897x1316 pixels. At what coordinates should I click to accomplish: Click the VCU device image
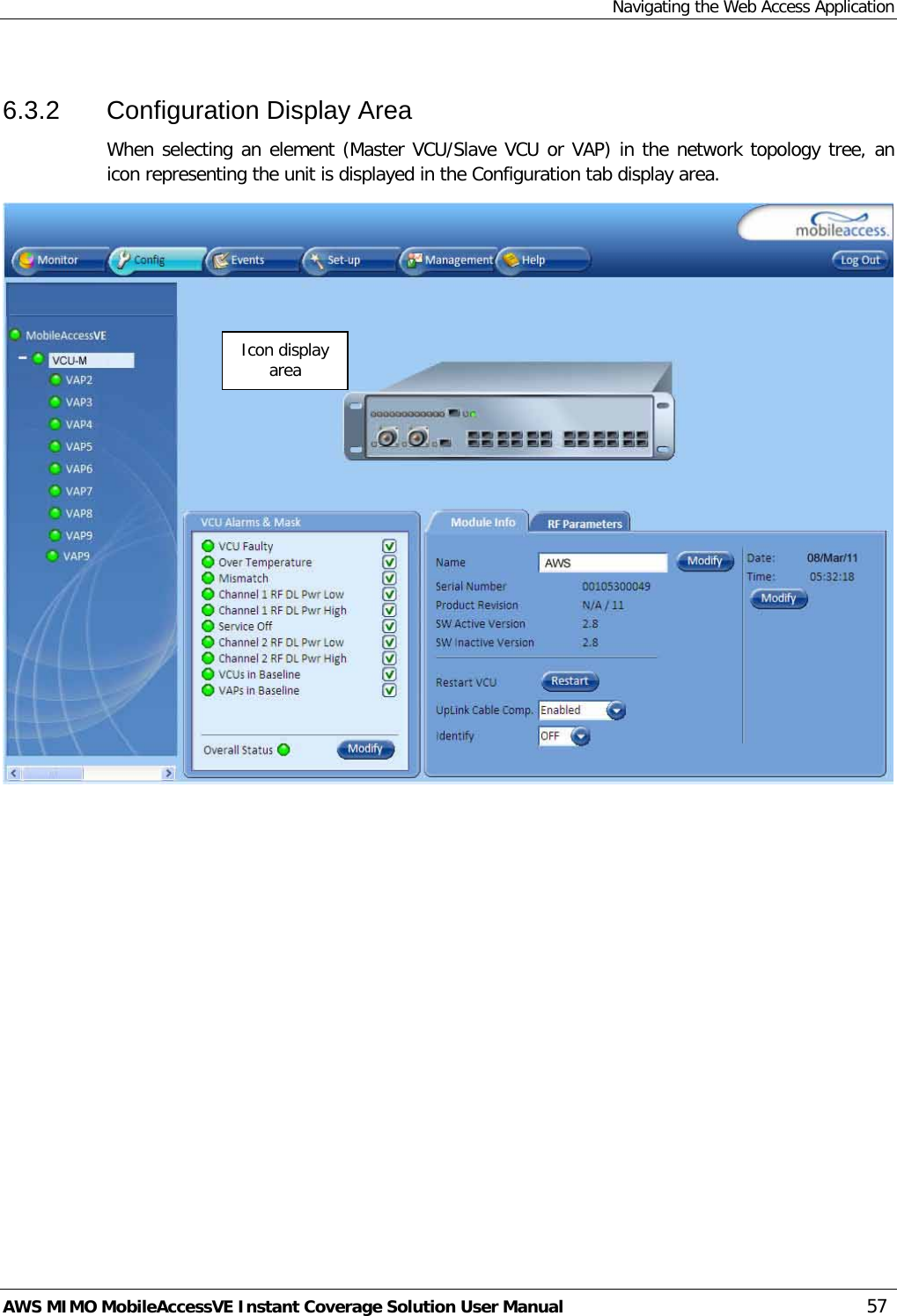coord(510,412)
